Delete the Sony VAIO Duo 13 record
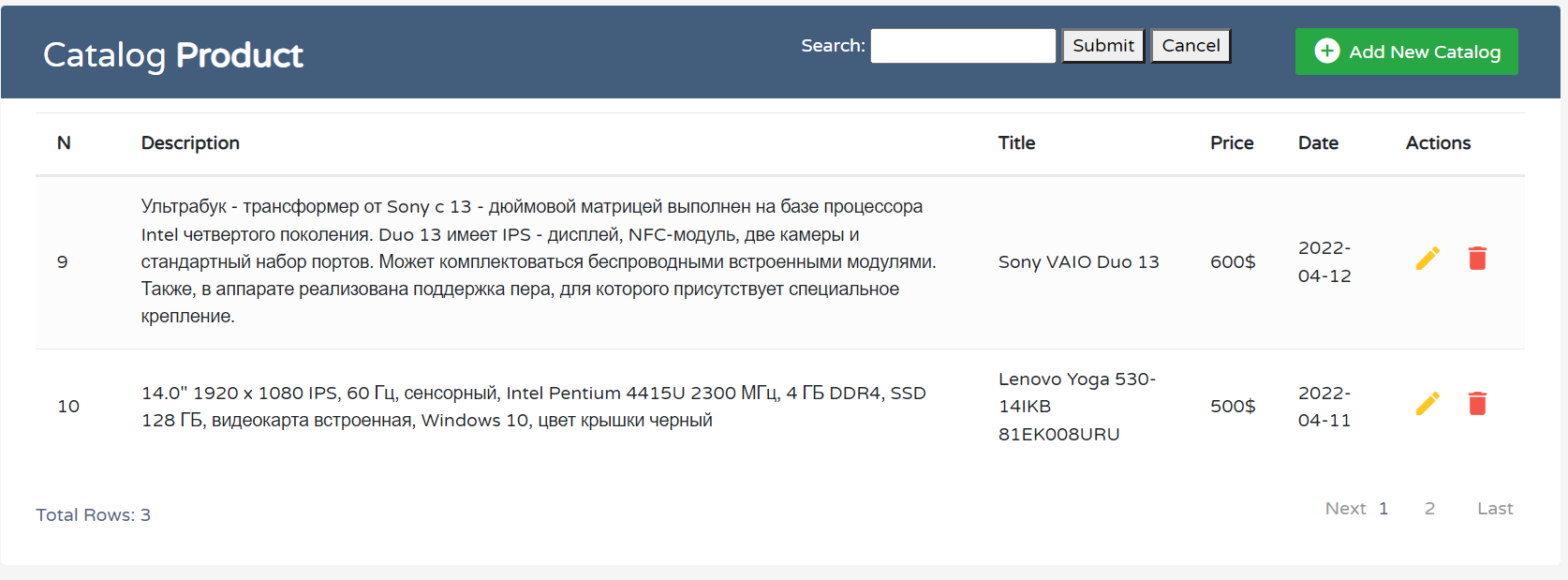This screenshot has width=1568, height=580. click(x=1478, y=258)
